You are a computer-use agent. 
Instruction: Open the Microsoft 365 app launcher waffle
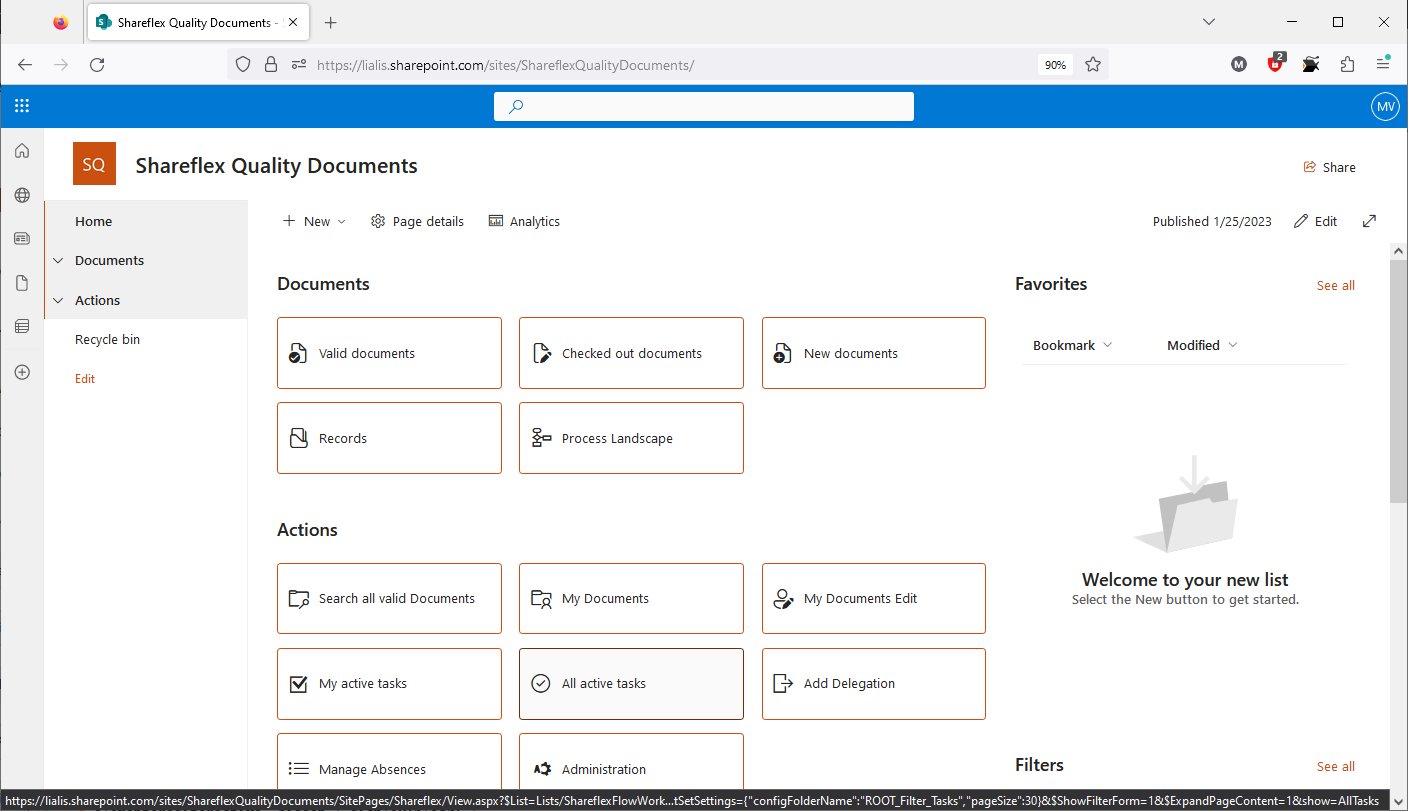22,106
